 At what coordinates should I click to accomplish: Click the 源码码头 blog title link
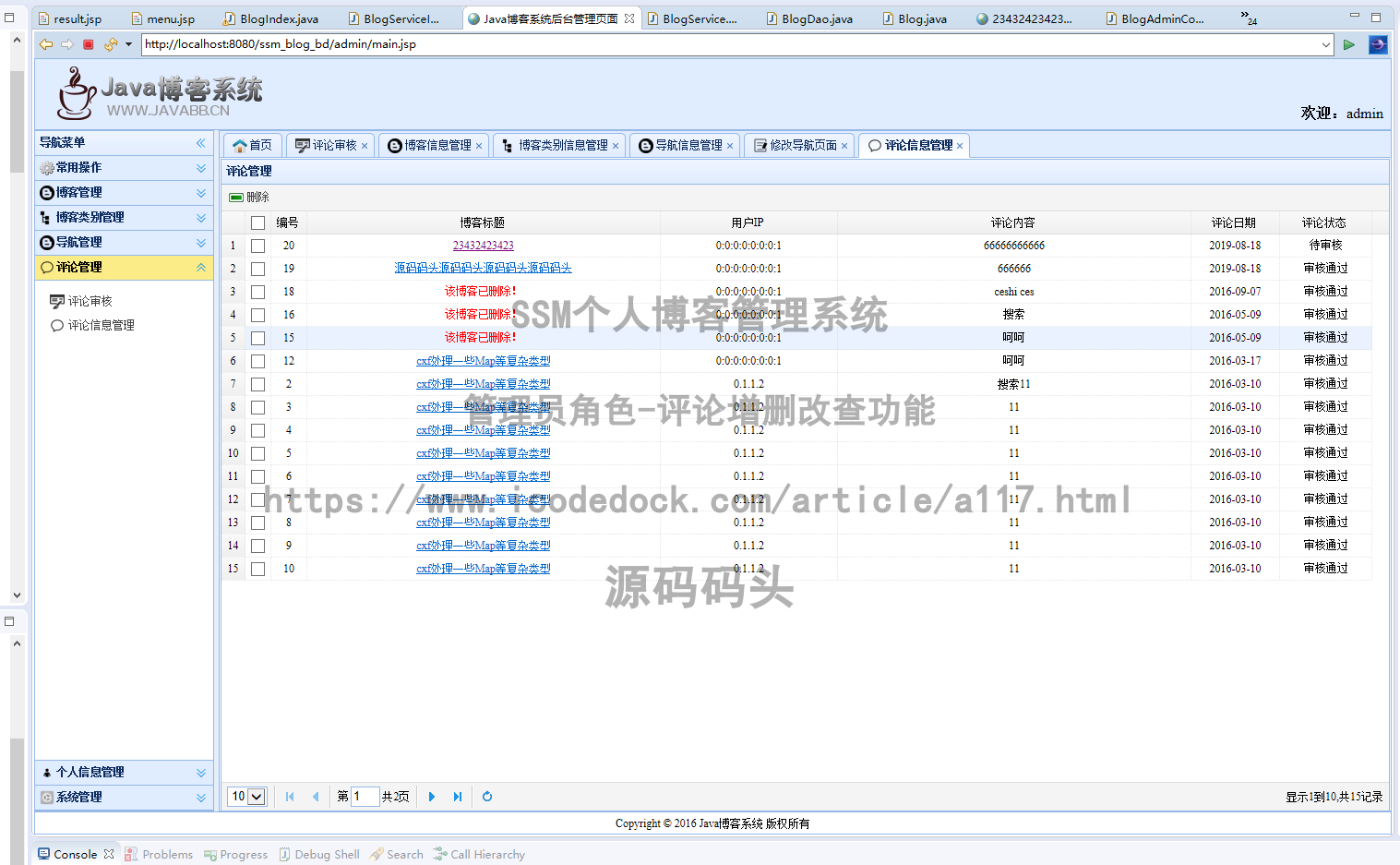point(483,268)
